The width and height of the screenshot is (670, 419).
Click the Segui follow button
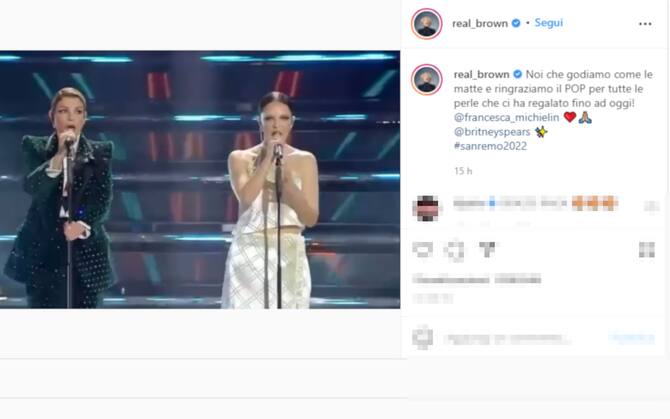click(x=549, y=22)
